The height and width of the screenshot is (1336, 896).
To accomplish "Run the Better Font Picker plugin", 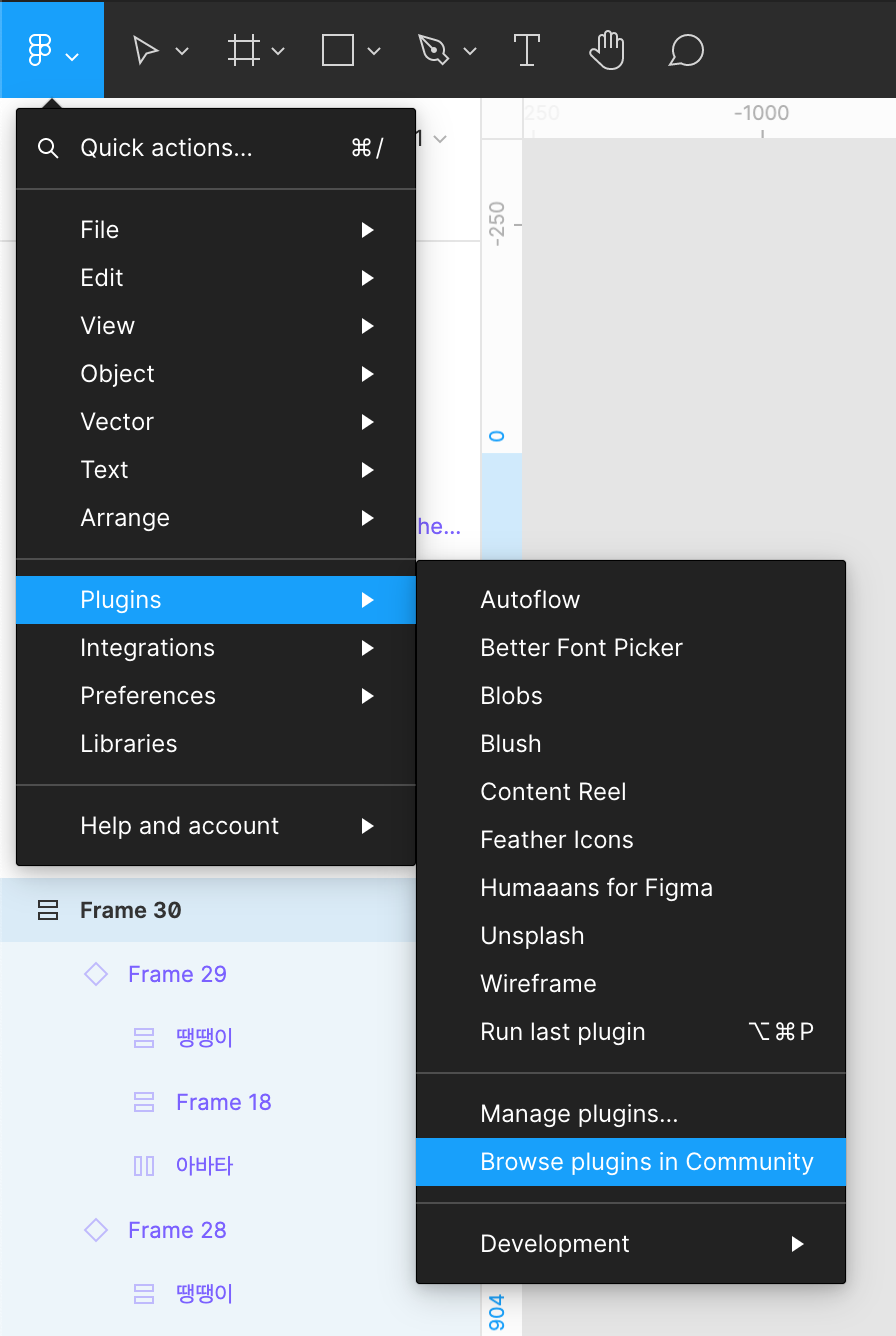I will [631, 648].
